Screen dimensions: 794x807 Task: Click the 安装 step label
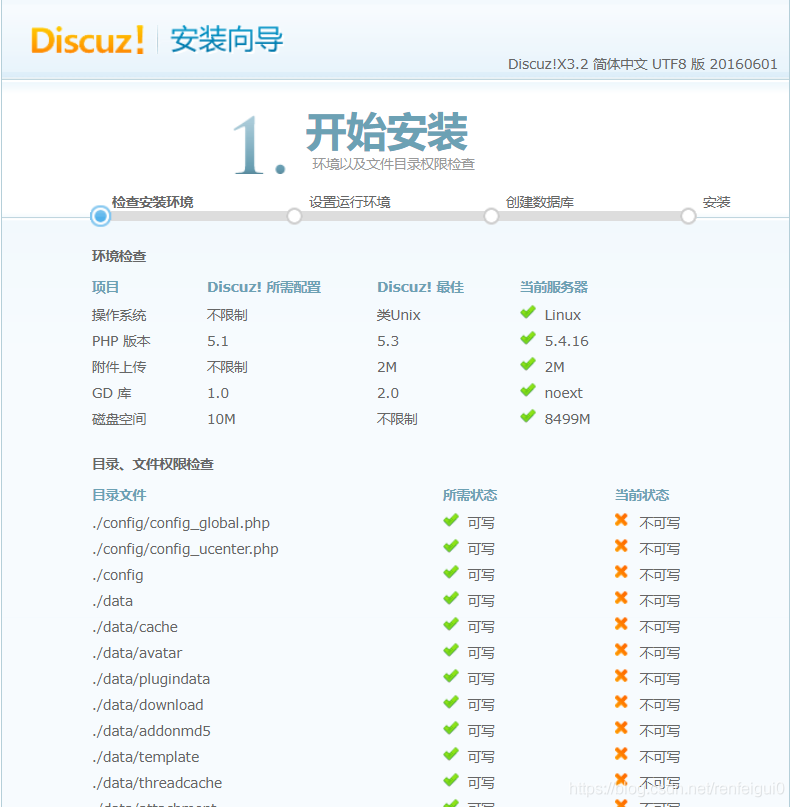click(x=716, y=202)
